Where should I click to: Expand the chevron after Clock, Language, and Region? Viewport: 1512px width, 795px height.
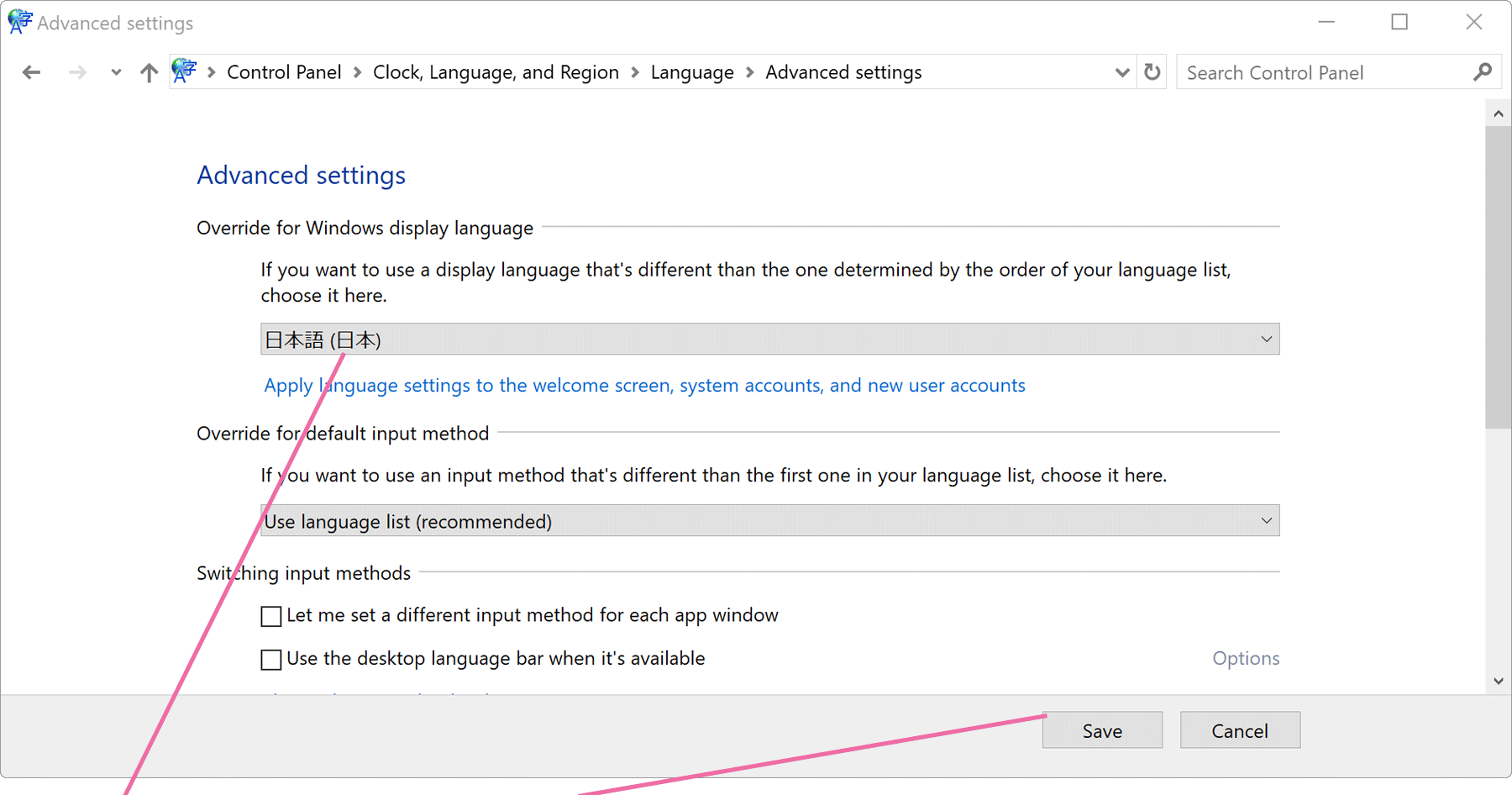pyautogui.click(x=635, y=73)
